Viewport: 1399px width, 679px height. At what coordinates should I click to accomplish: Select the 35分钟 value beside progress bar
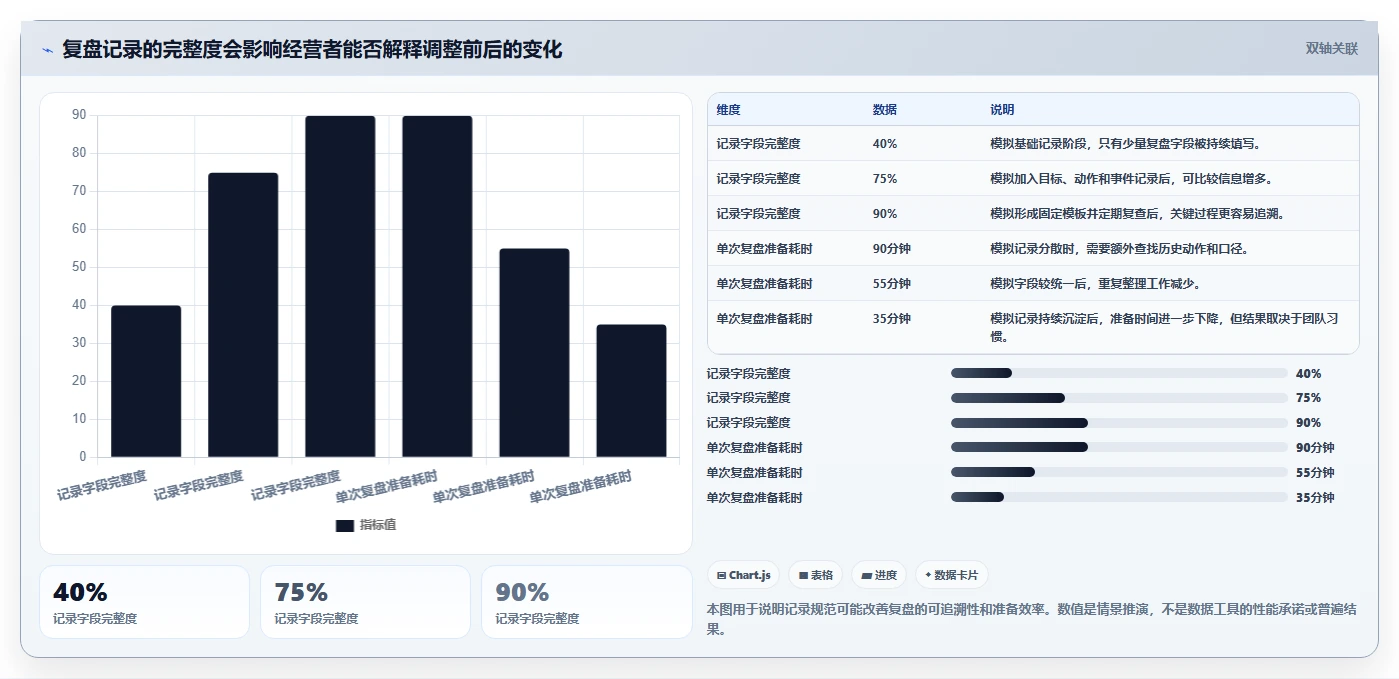pyautogui.click(x=1315, y=497)
